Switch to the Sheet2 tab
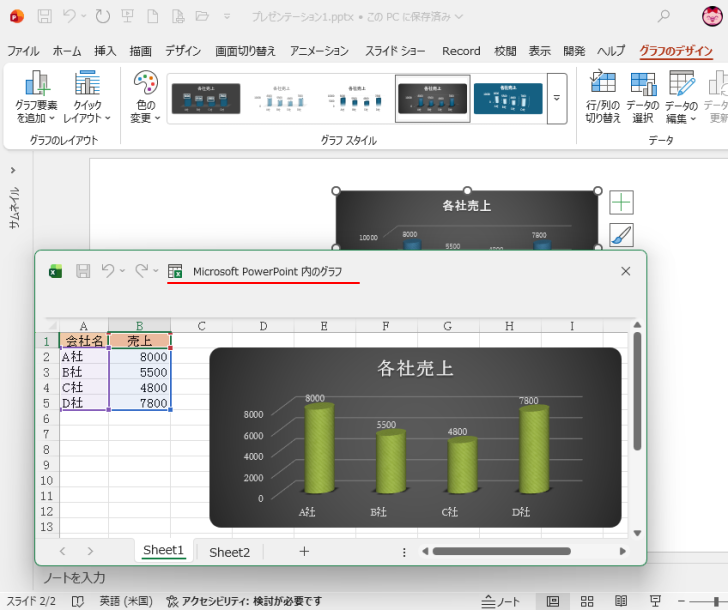This screenshot has height=610, width=728. 229,552
